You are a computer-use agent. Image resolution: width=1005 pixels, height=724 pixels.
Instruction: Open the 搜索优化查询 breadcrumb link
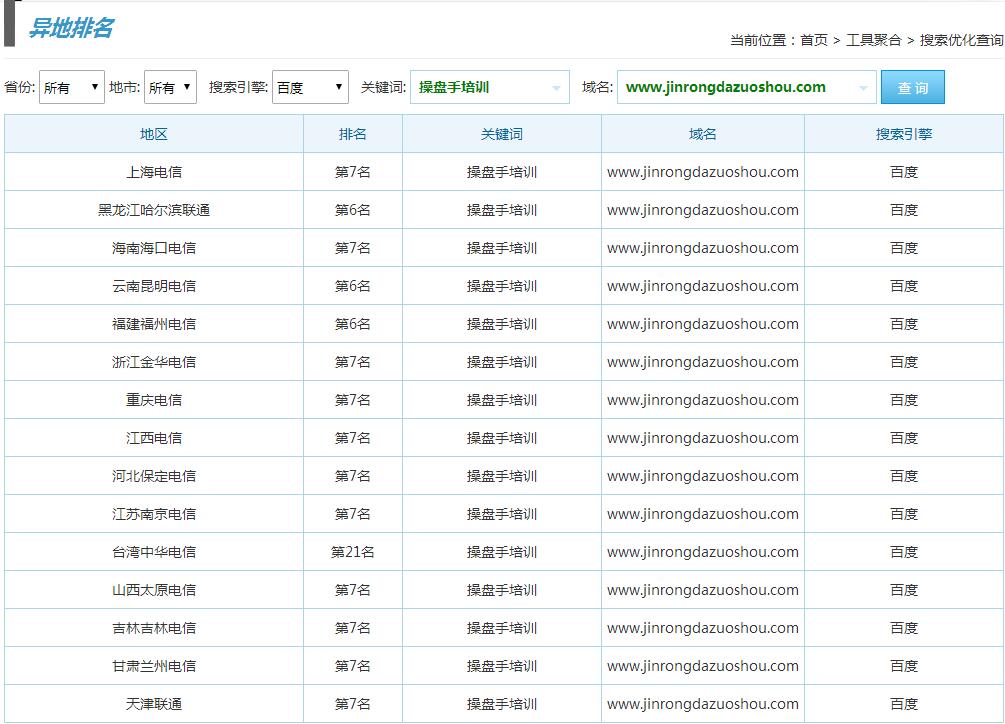(x=961, y=40)
